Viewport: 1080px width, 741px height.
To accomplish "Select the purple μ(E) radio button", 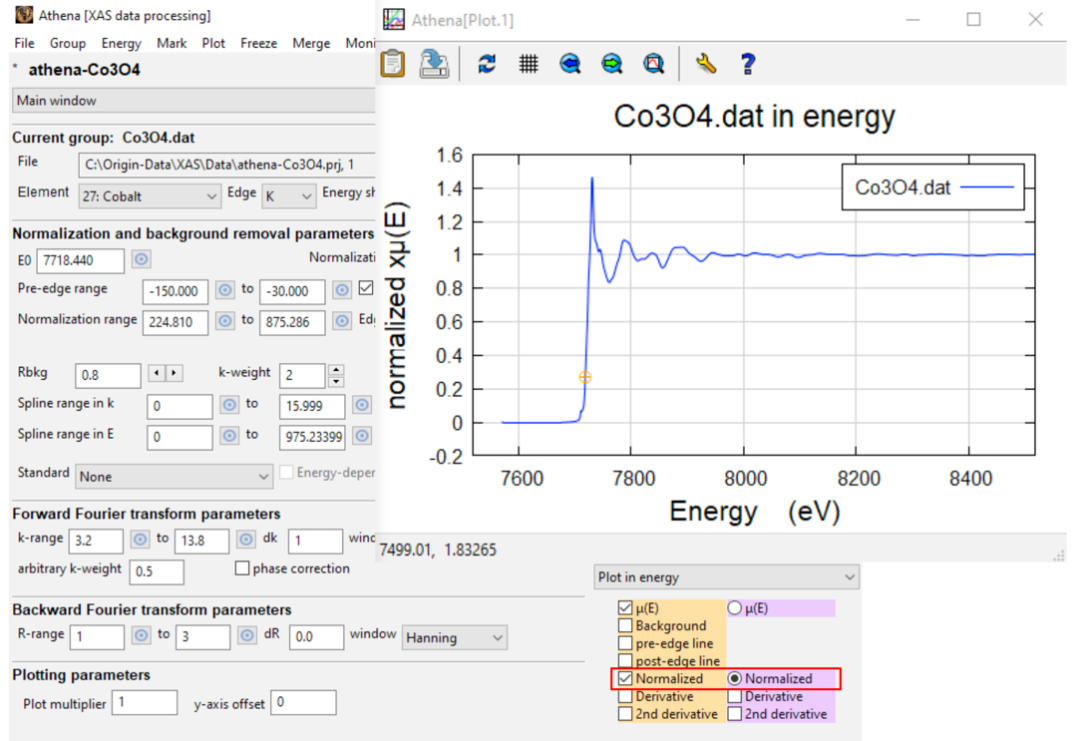I will (734, 607).
